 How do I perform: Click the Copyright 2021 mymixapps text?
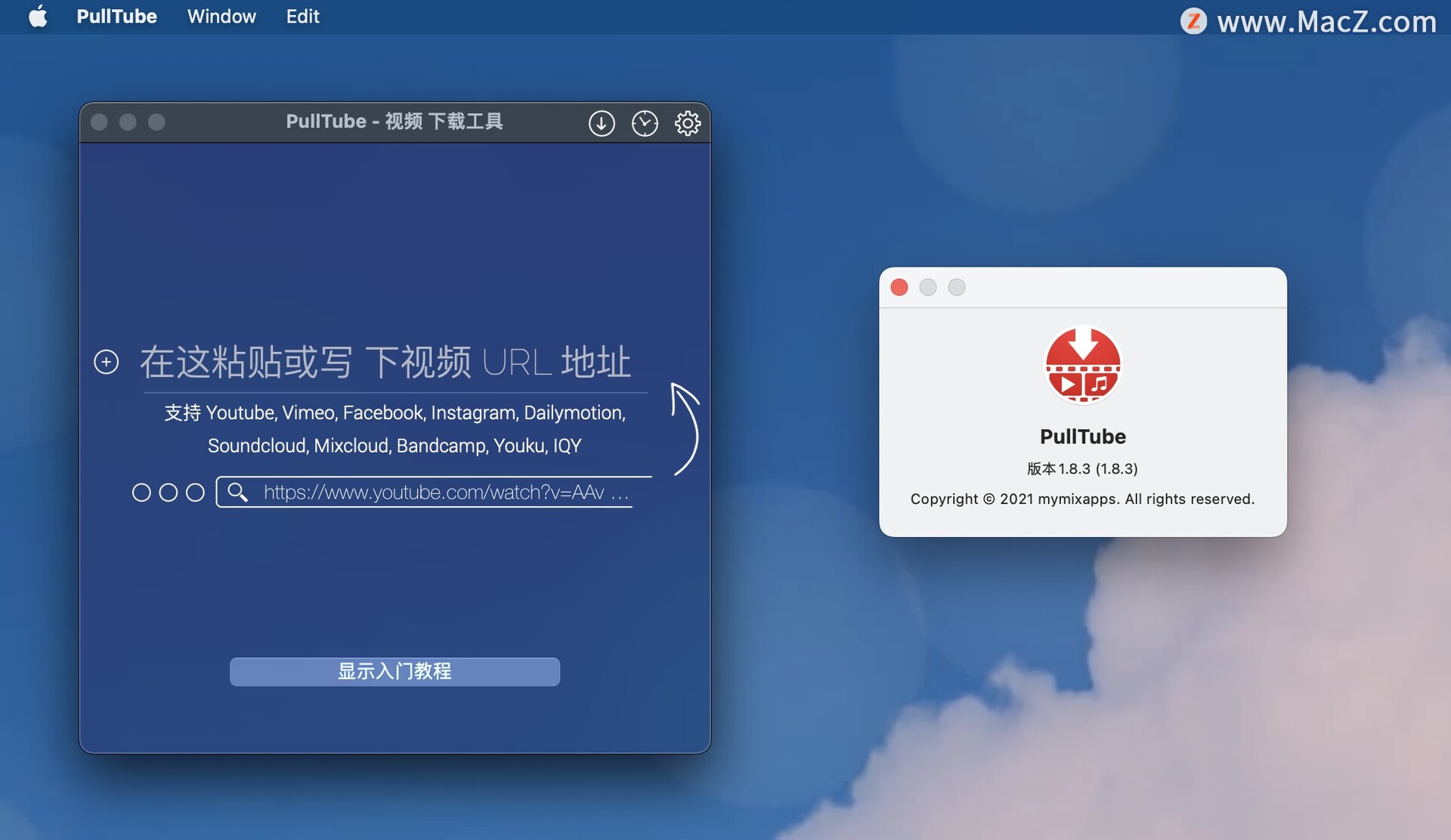pos(1082,499)
